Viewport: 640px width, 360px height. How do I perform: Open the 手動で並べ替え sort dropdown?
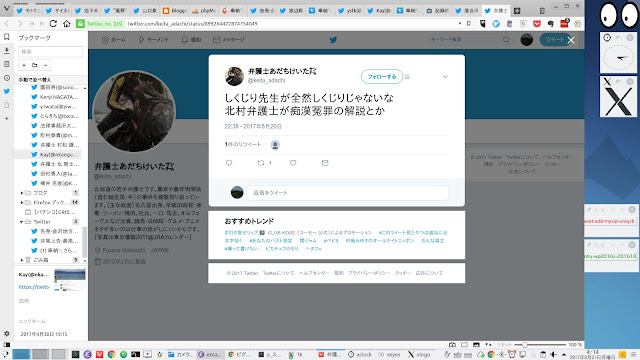(51, 80)
